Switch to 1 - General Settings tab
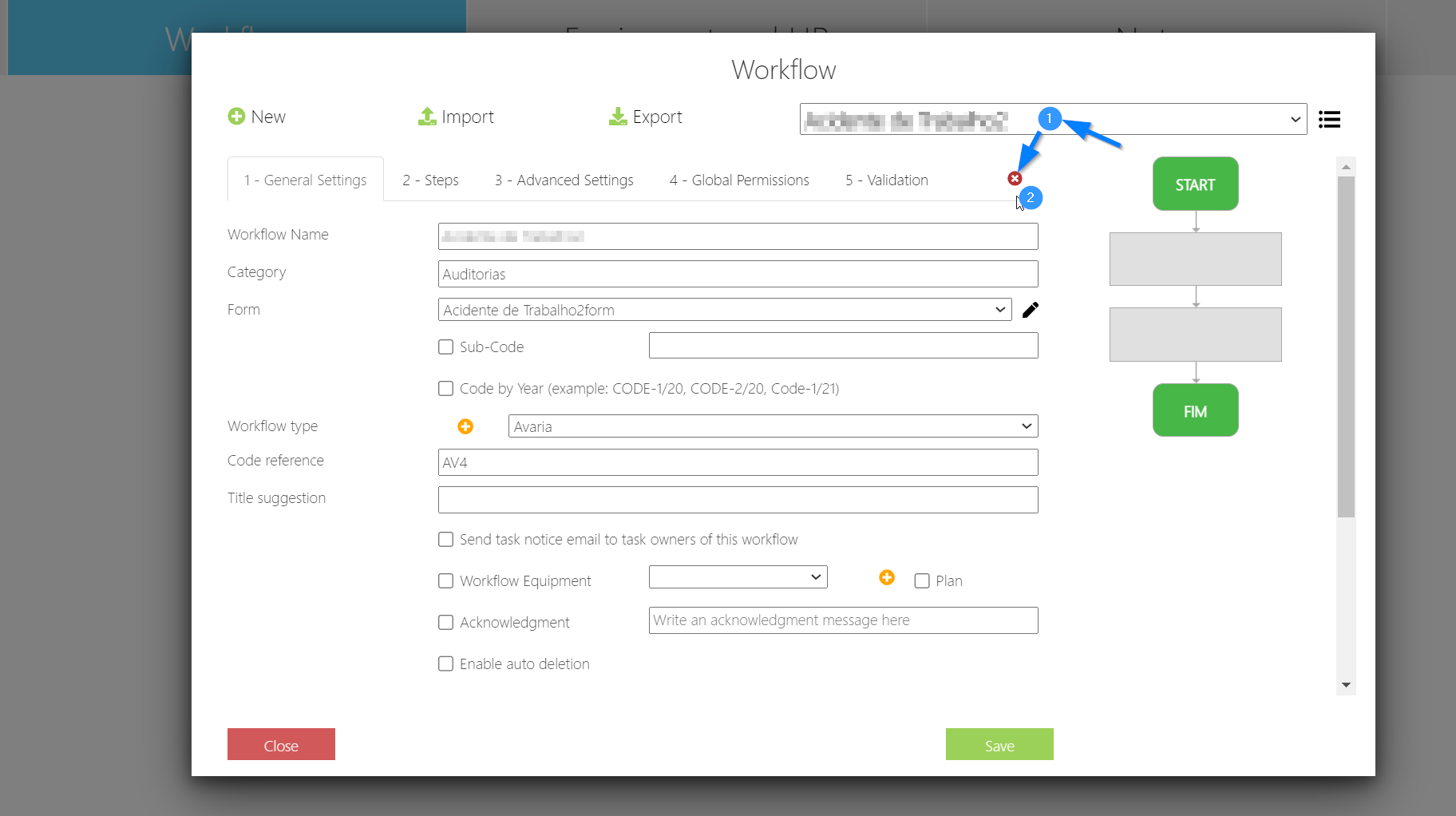 coord(306,180)
